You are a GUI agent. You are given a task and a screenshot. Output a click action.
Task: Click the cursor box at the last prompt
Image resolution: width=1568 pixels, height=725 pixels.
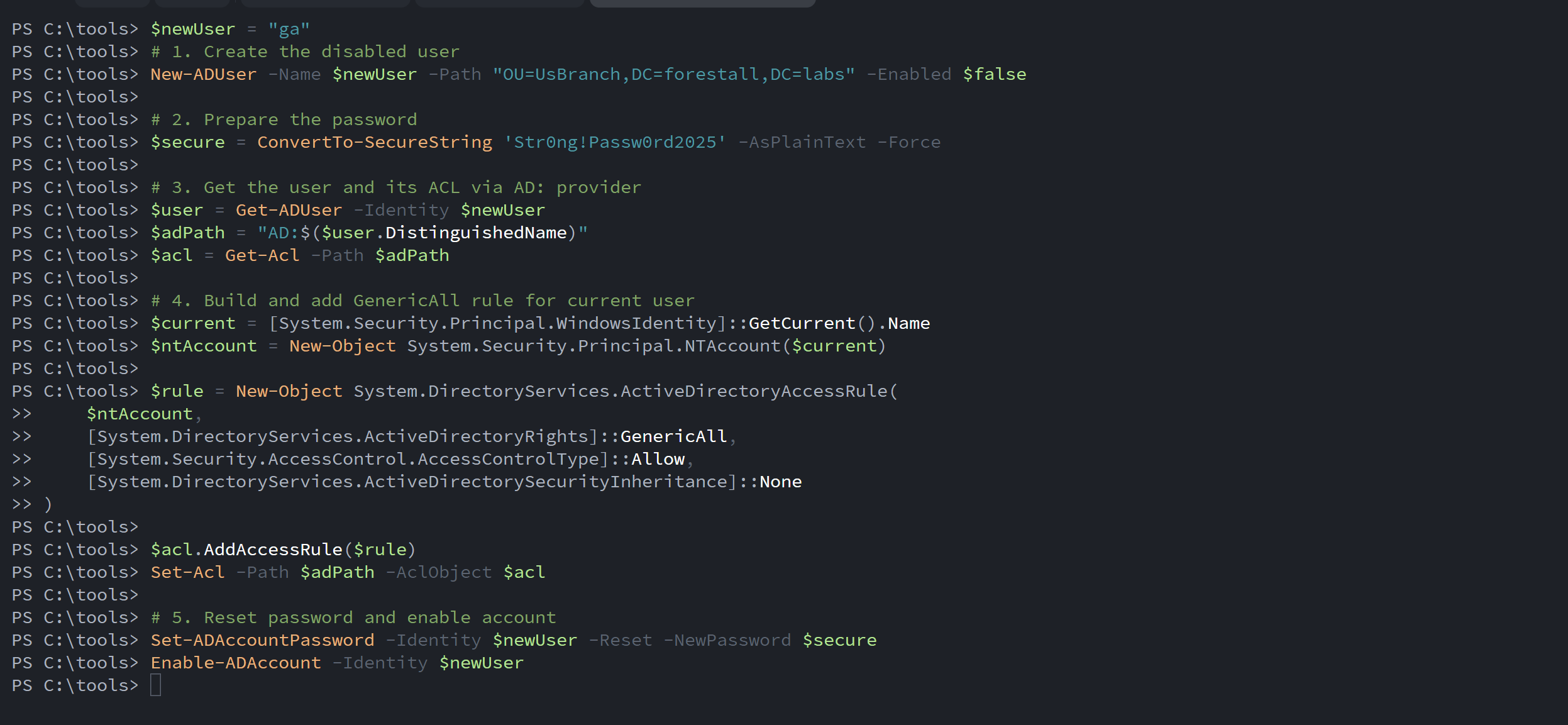click(156, 685)
